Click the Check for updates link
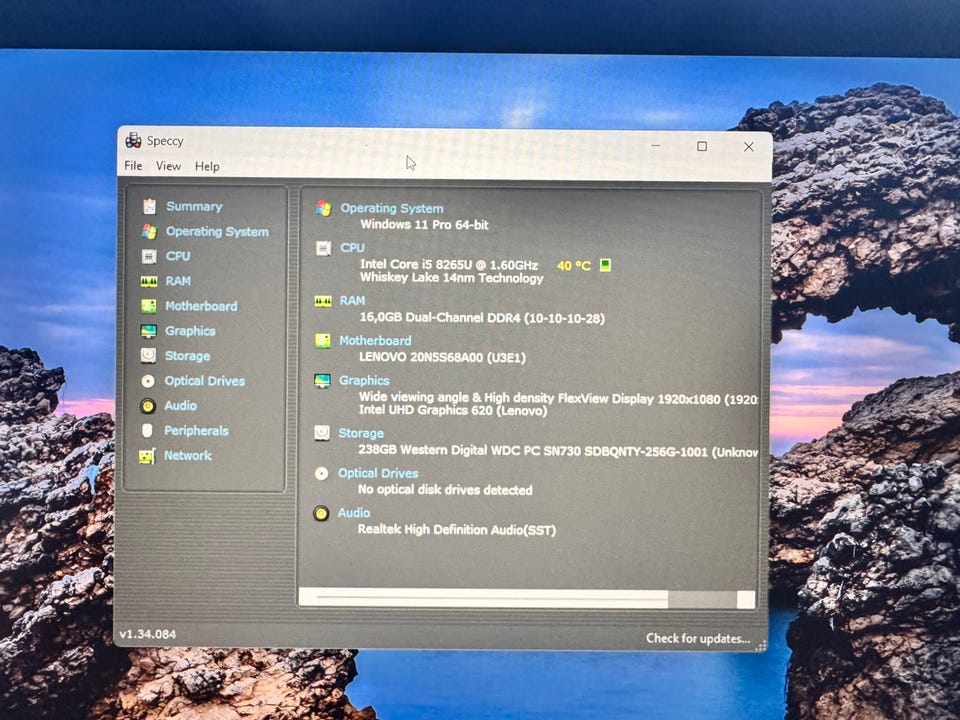 click(698, 638)
